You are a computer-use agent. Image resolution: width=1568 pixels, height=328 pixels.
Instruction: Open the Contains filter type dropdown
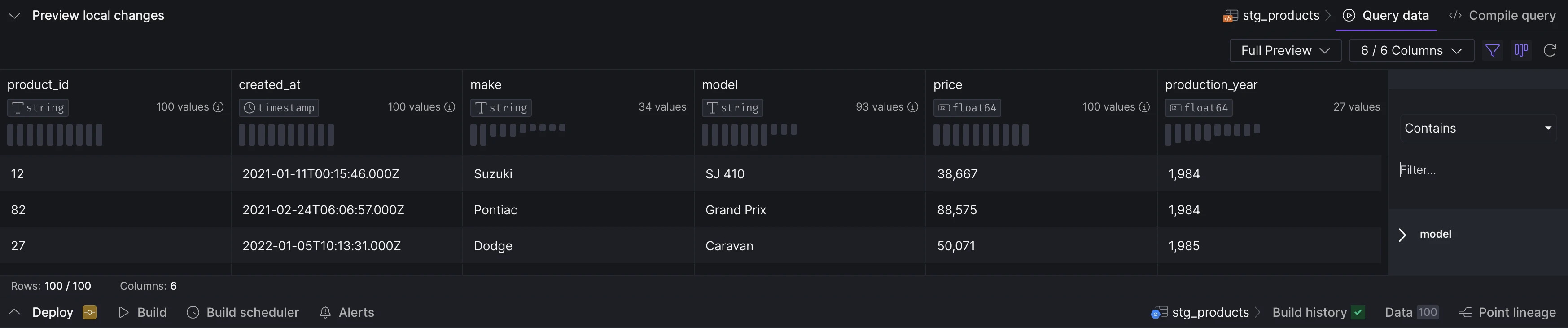1478,128
